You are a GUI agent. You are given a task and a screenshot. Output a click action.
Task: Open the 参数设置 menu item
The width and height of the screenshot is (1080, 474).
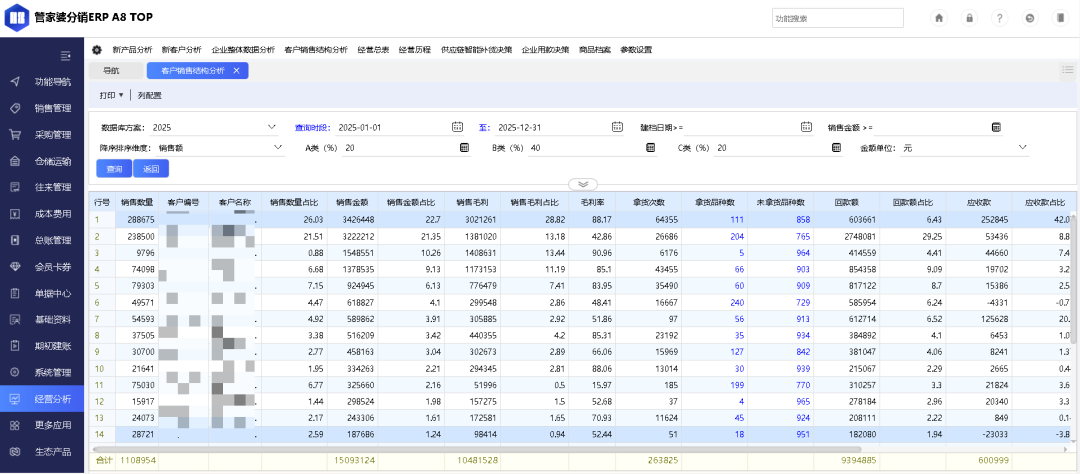tap(636, 50)
